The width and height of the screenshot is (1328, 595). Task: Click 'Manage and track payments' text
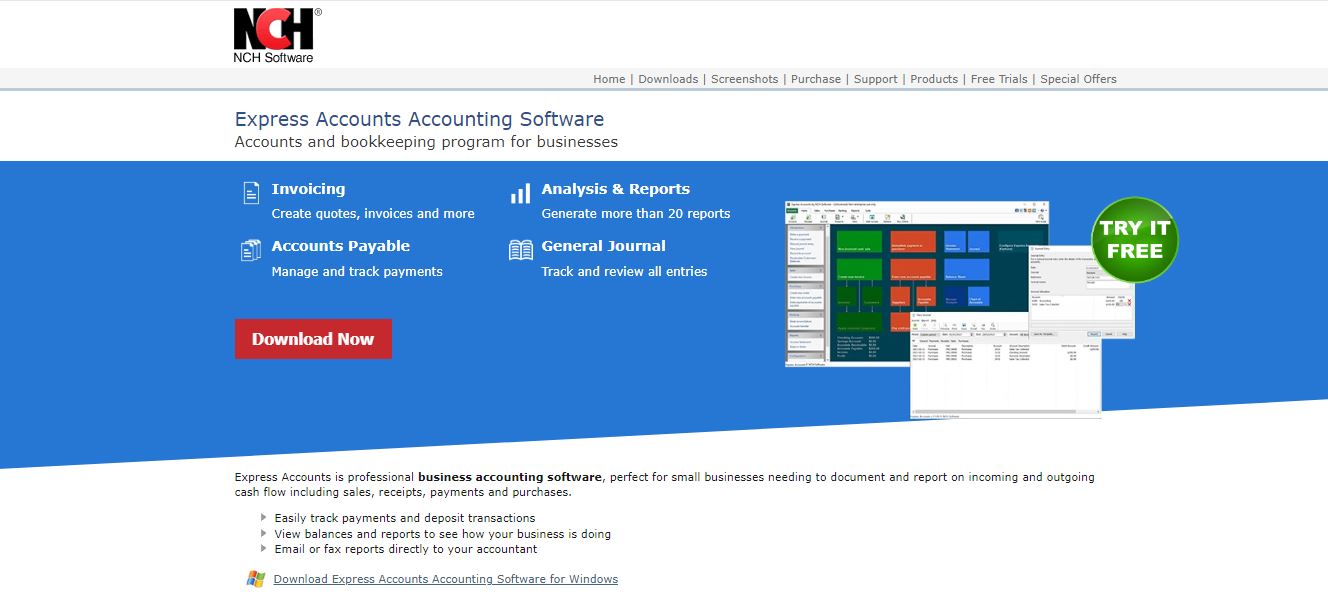(357, 272)
